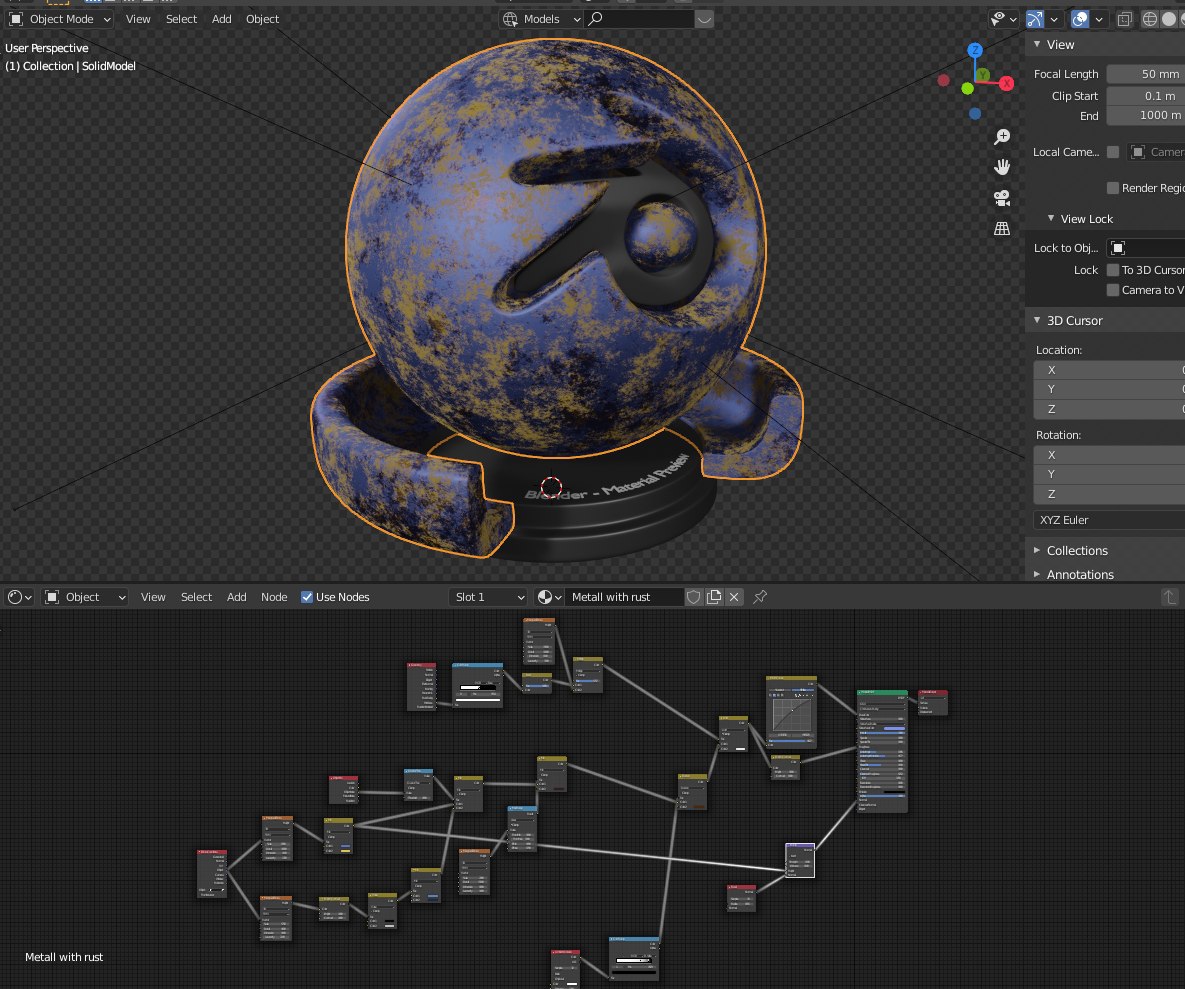Open the shader type Object dropdown
1185x989 pixels.
click(85, 597)
